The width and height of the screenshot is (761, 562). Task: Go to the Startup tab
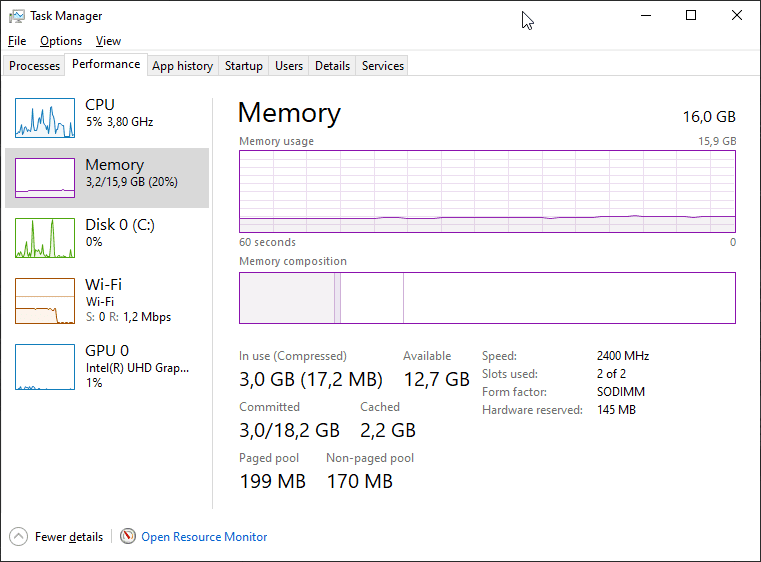coord(244,66)
